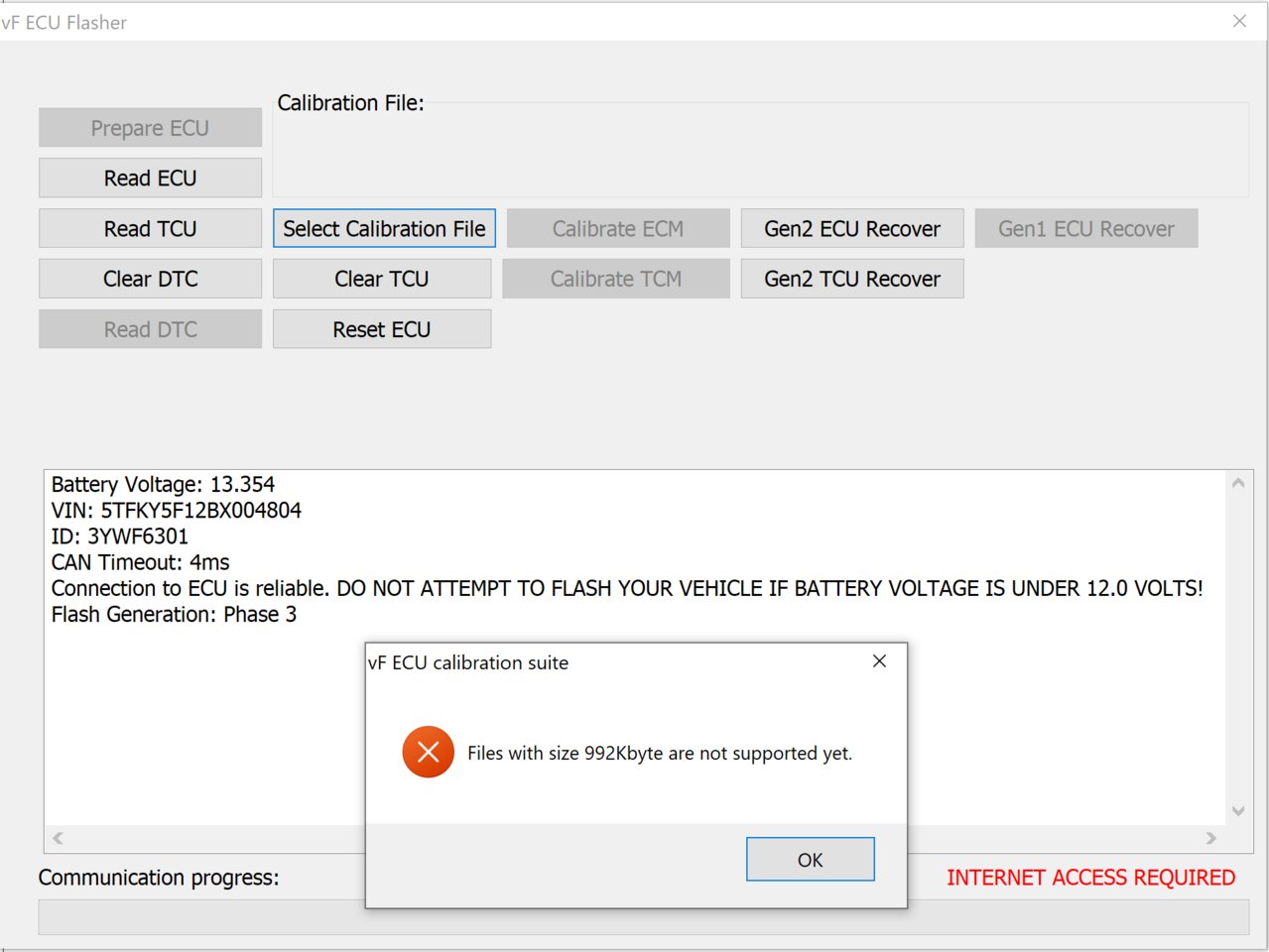Click the Battery Voltage: 13.354 line

tap(163, 484)
